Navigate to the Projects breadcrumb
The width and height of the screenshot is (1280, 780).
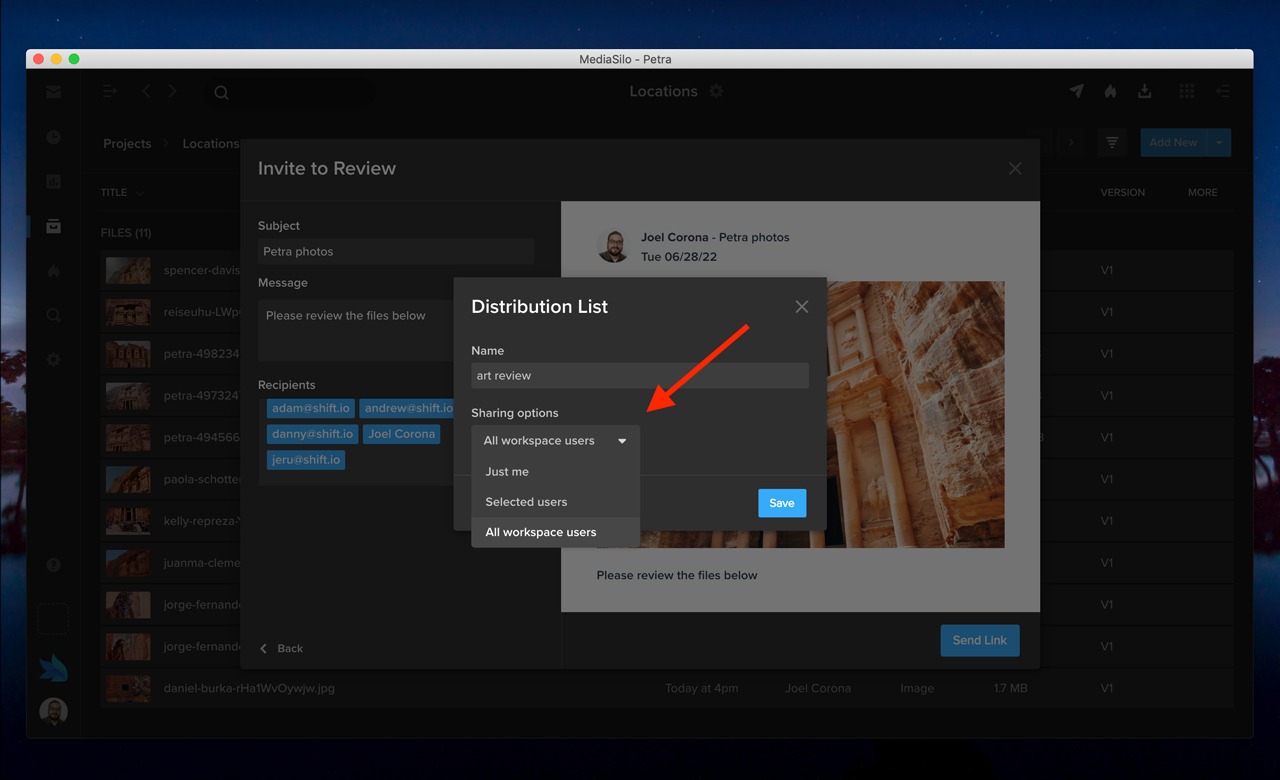click(x=126, y=143)
